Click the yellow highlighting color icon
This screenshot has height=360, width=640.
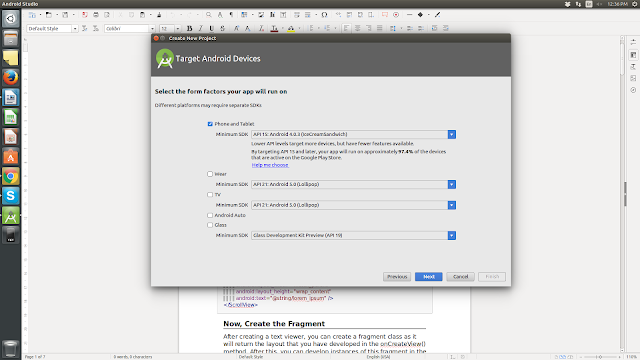pyautogui.click(x=291, y=29)
